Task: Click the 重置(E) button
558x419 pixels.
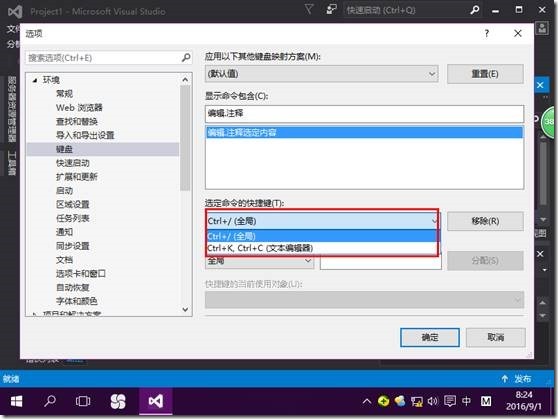Action: pyautogui.click(x=485, y=74)
